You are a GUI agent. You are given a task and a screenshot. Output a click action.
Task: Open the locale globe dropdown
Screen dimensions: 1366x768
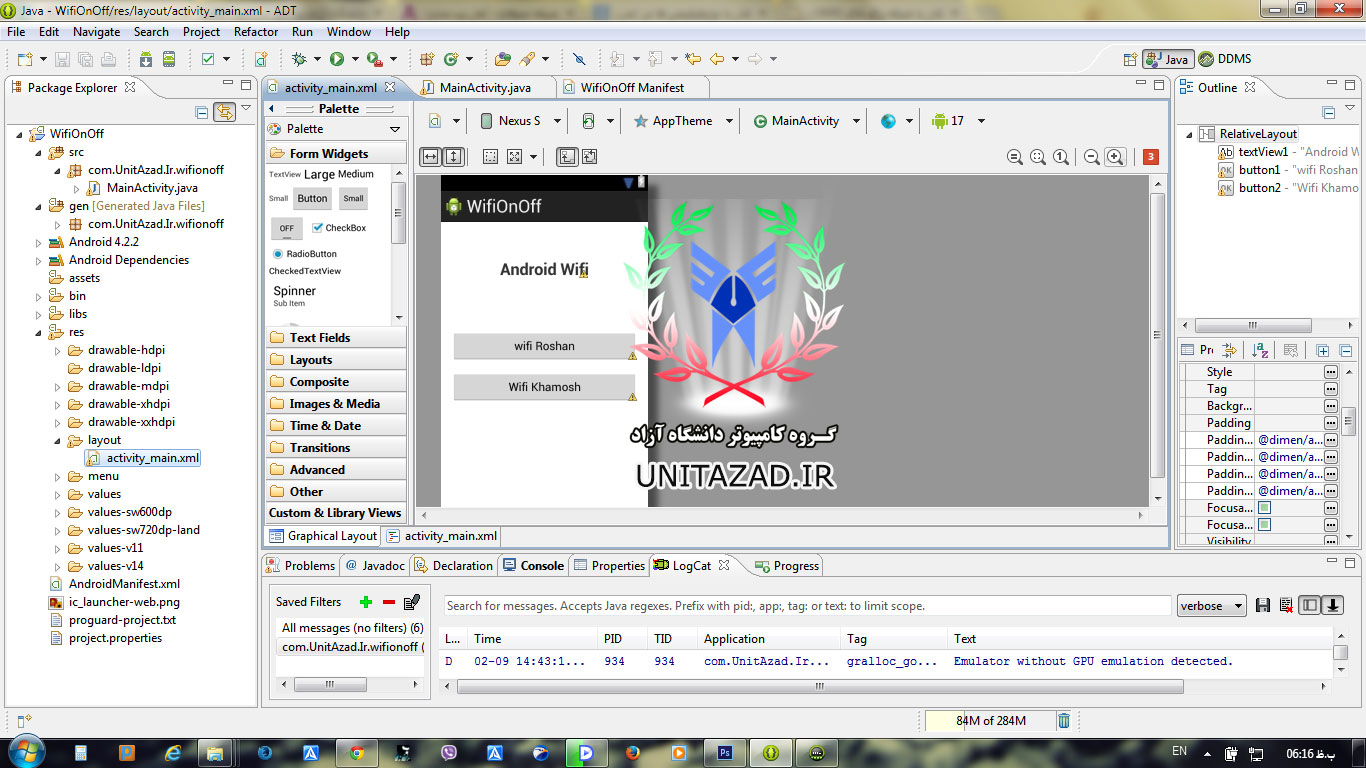tap(909, 121)
